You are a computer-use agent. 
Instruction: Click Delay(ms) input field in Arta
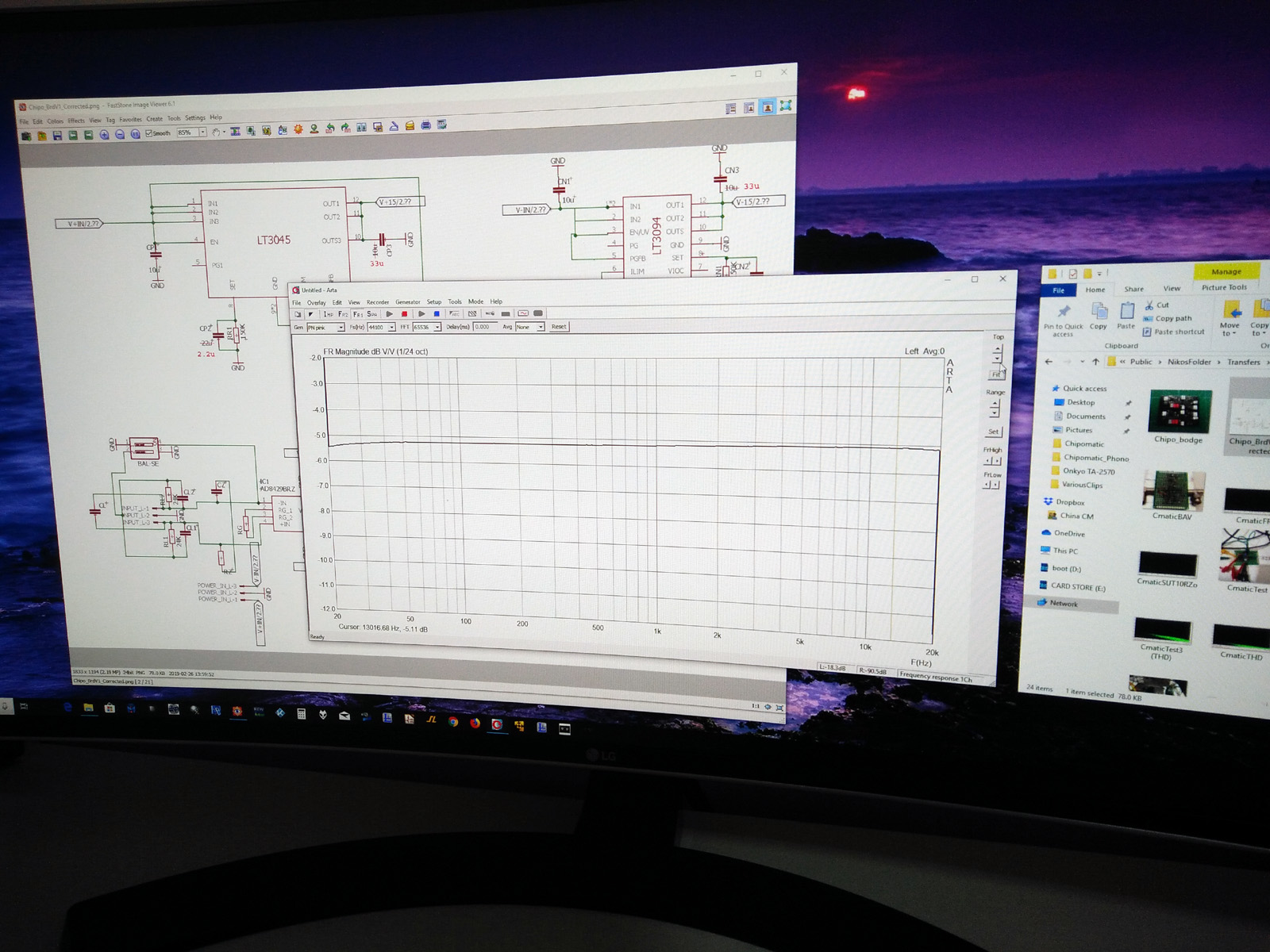click(485, 327)
